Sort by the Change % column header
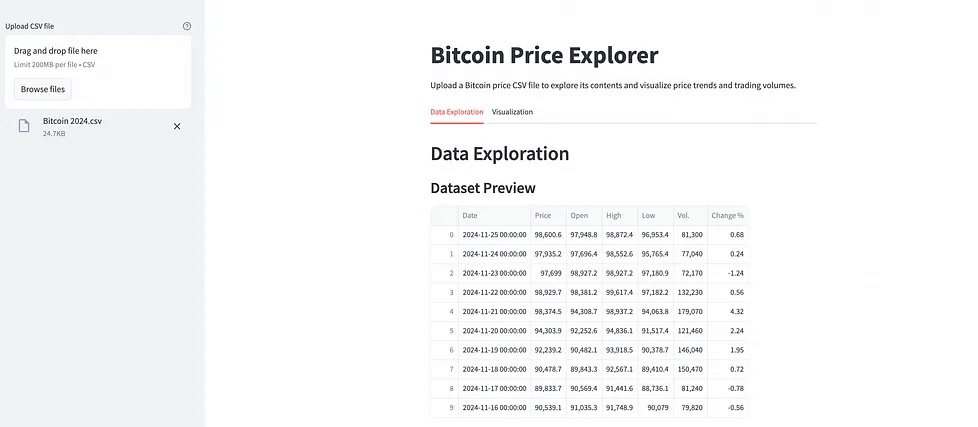The image size is (978, 427). [727, 216]
